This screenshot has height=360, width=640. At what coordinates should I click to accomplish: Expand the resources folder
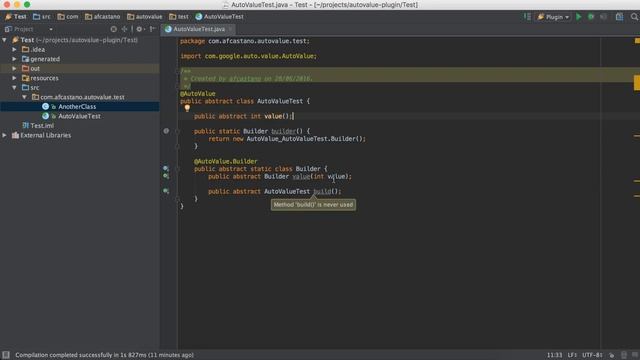click(14, 78)
